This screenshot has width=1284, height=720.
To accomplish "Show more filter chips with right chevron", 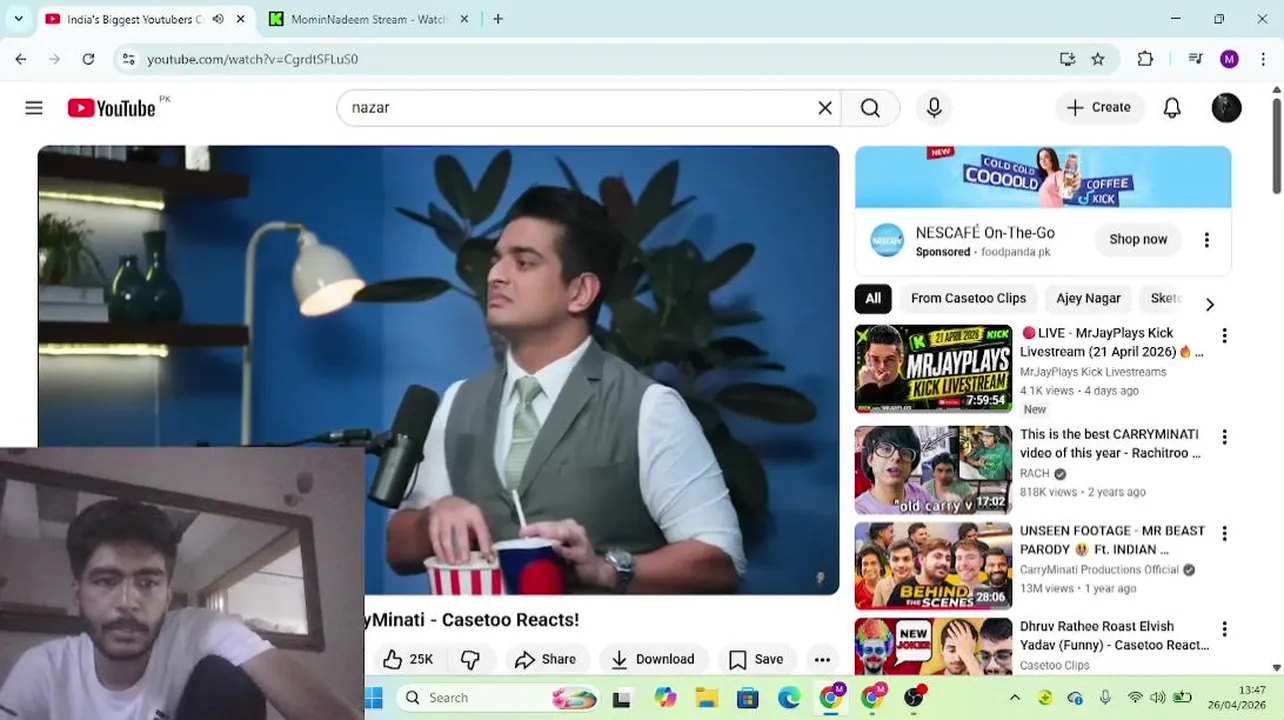I will pos(1209,304).
